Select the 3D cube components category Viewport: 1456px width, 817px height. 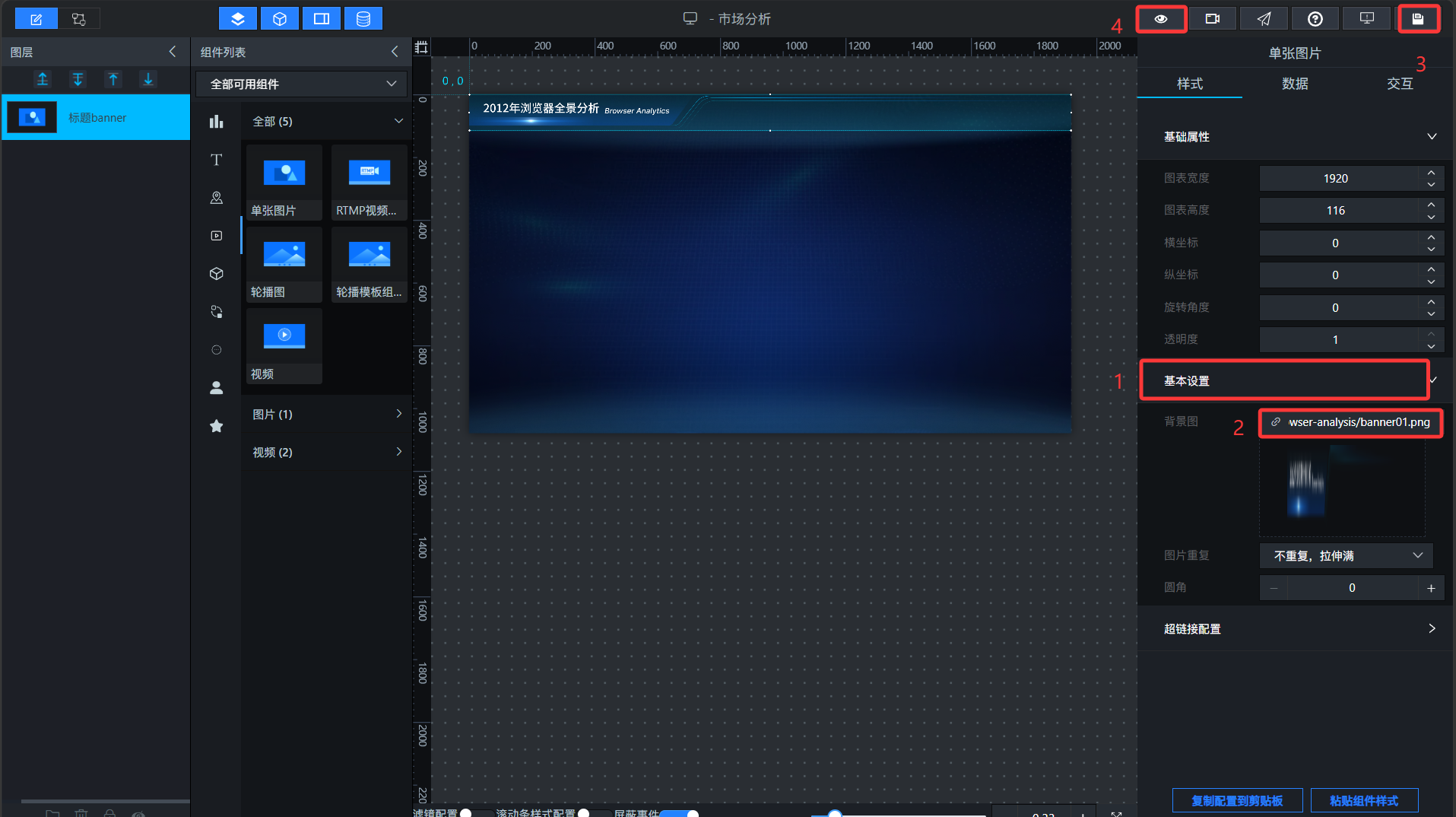(217, 274)
